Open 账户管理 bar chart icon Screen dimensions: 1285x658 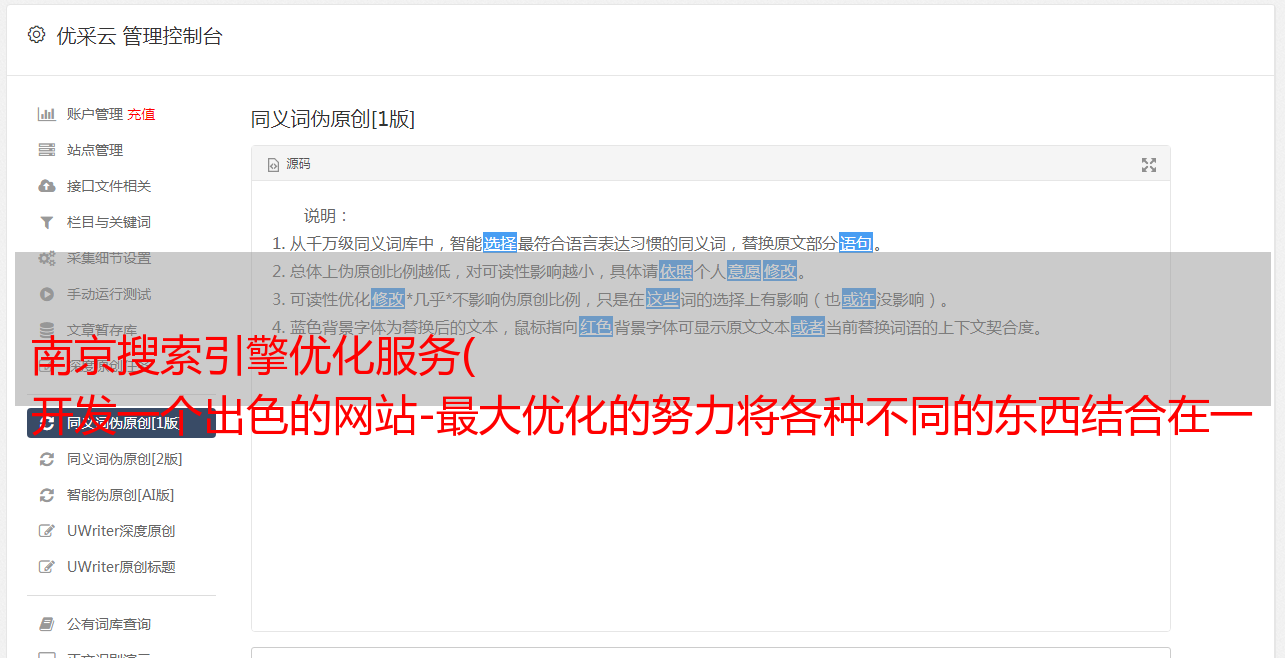[46, 114]
